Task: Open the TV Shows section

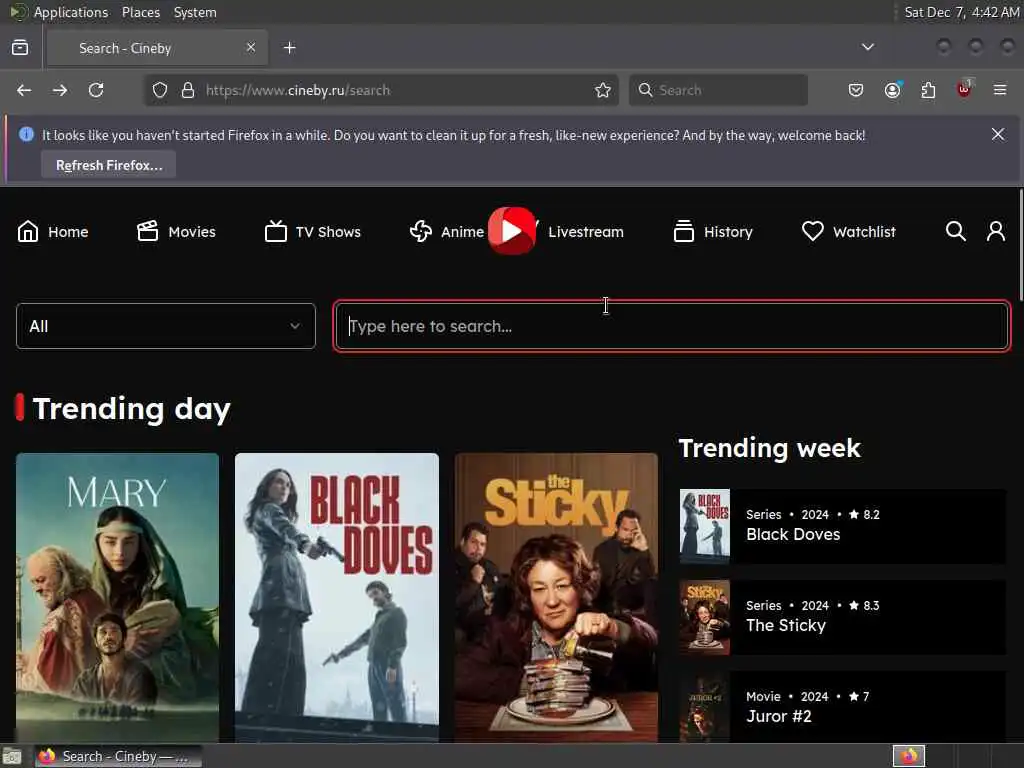Action: 312,231
